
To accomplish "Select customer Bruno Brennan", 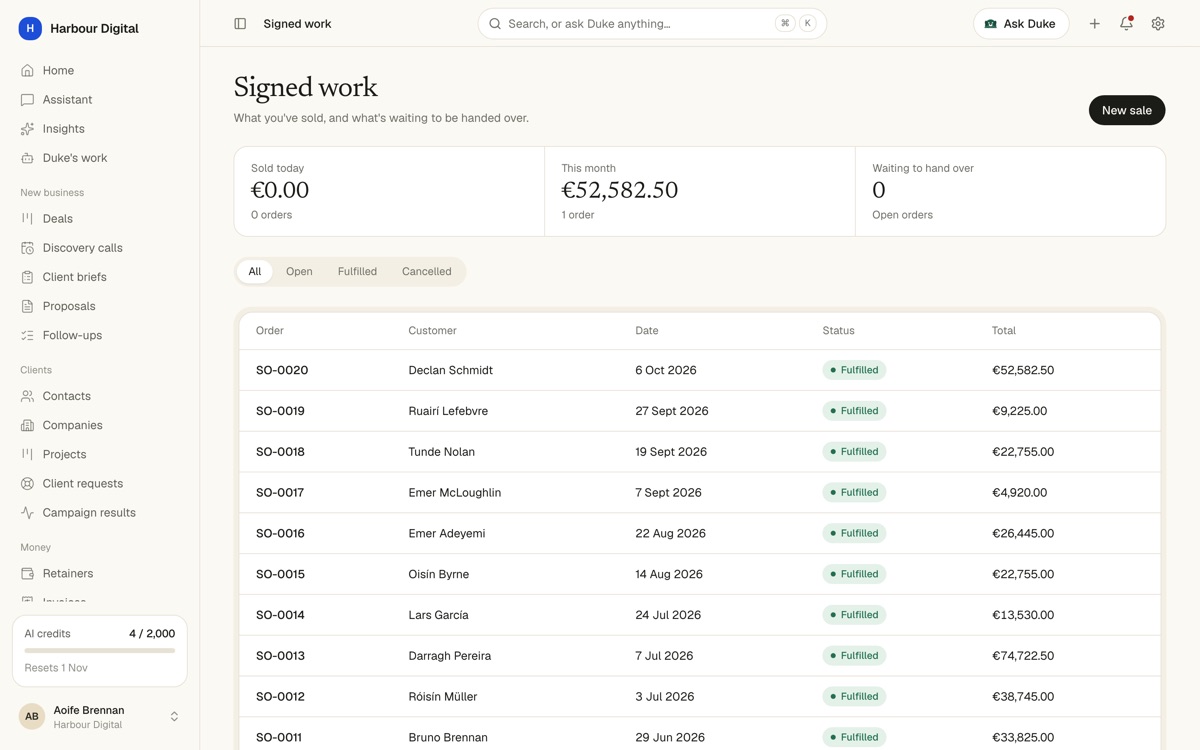I will pos(448,738).
